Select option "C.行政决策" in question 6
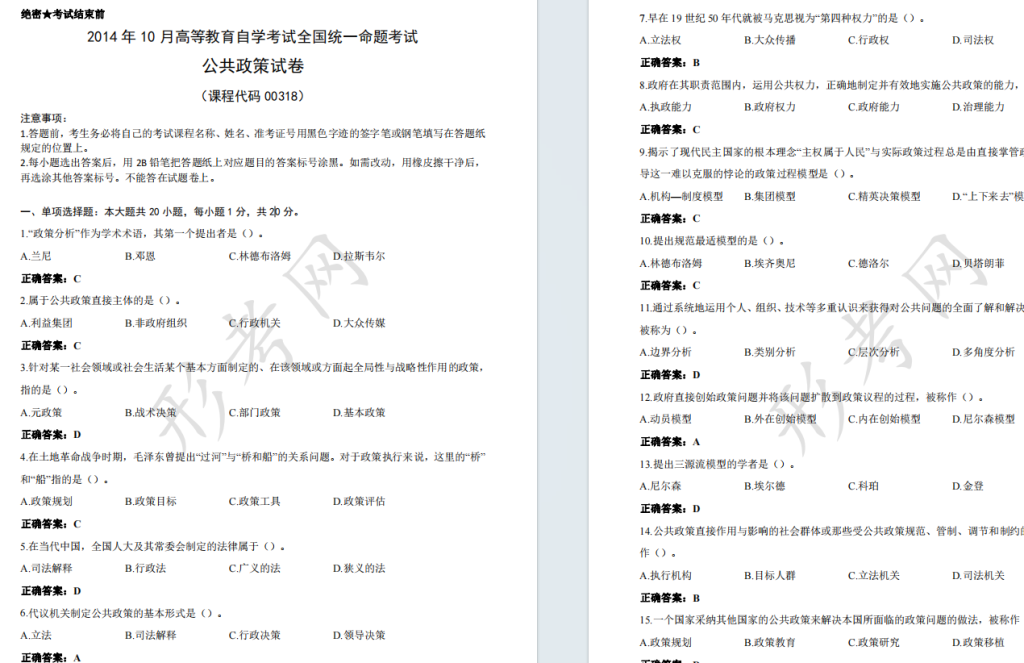The width and height of the screenshot is (1024, 663). tap(255, 635)
